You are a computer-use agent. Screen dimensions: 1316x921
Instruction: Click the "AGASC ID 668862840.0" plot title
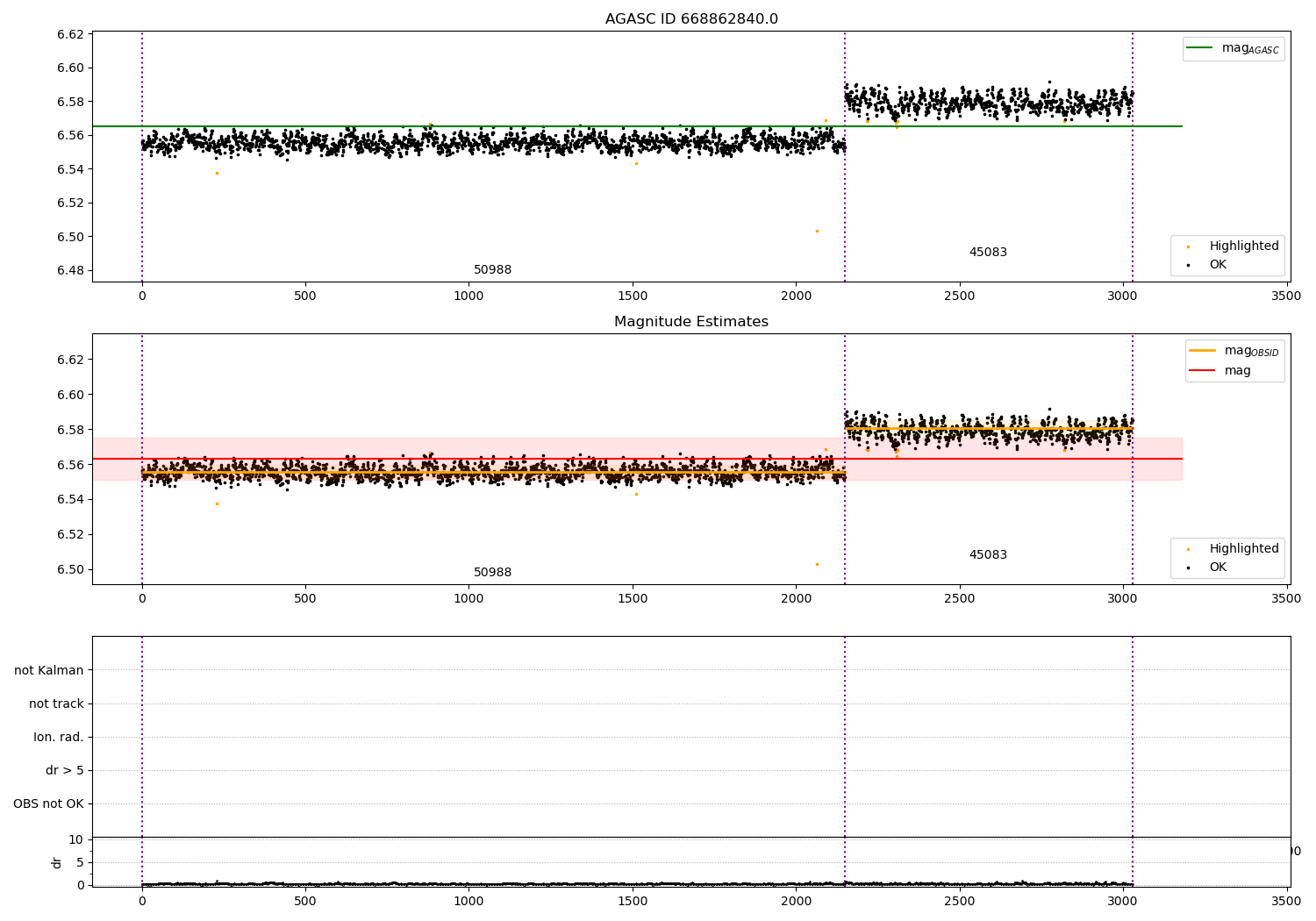(x=691, y=19)
